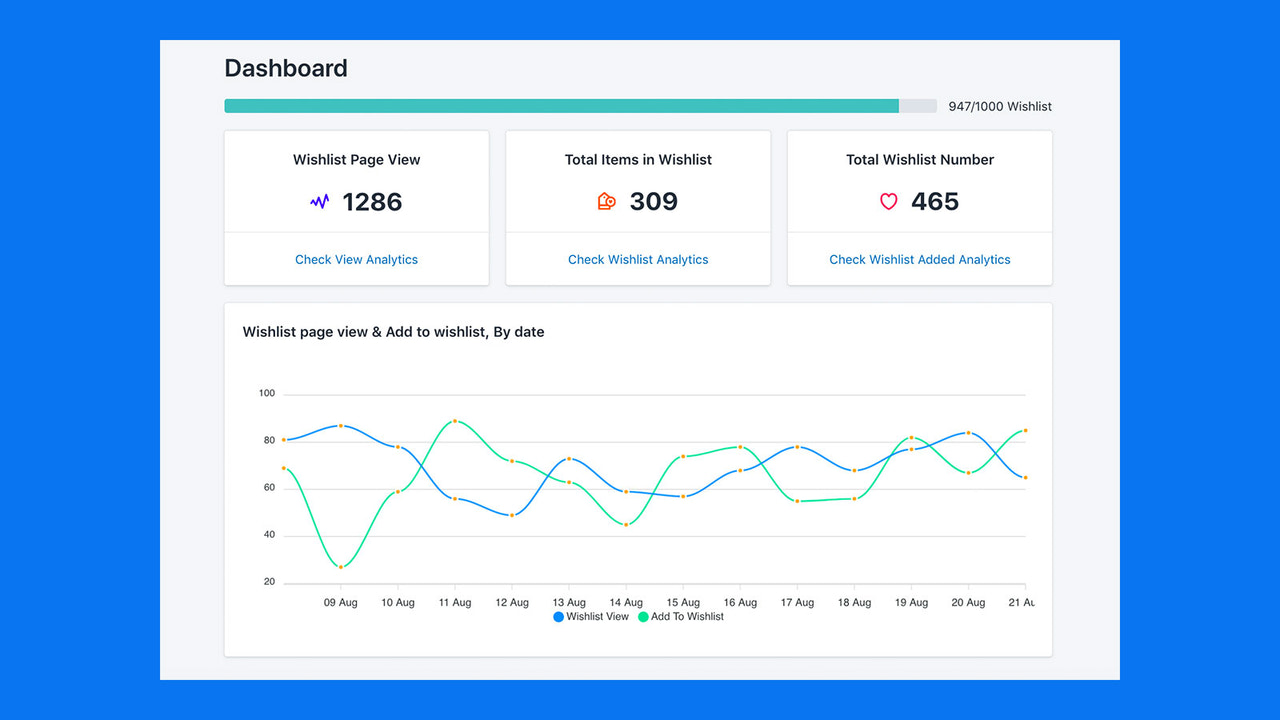Click the Dashboard heading
Screen dimensions: 1280x720
coord(285,68)
